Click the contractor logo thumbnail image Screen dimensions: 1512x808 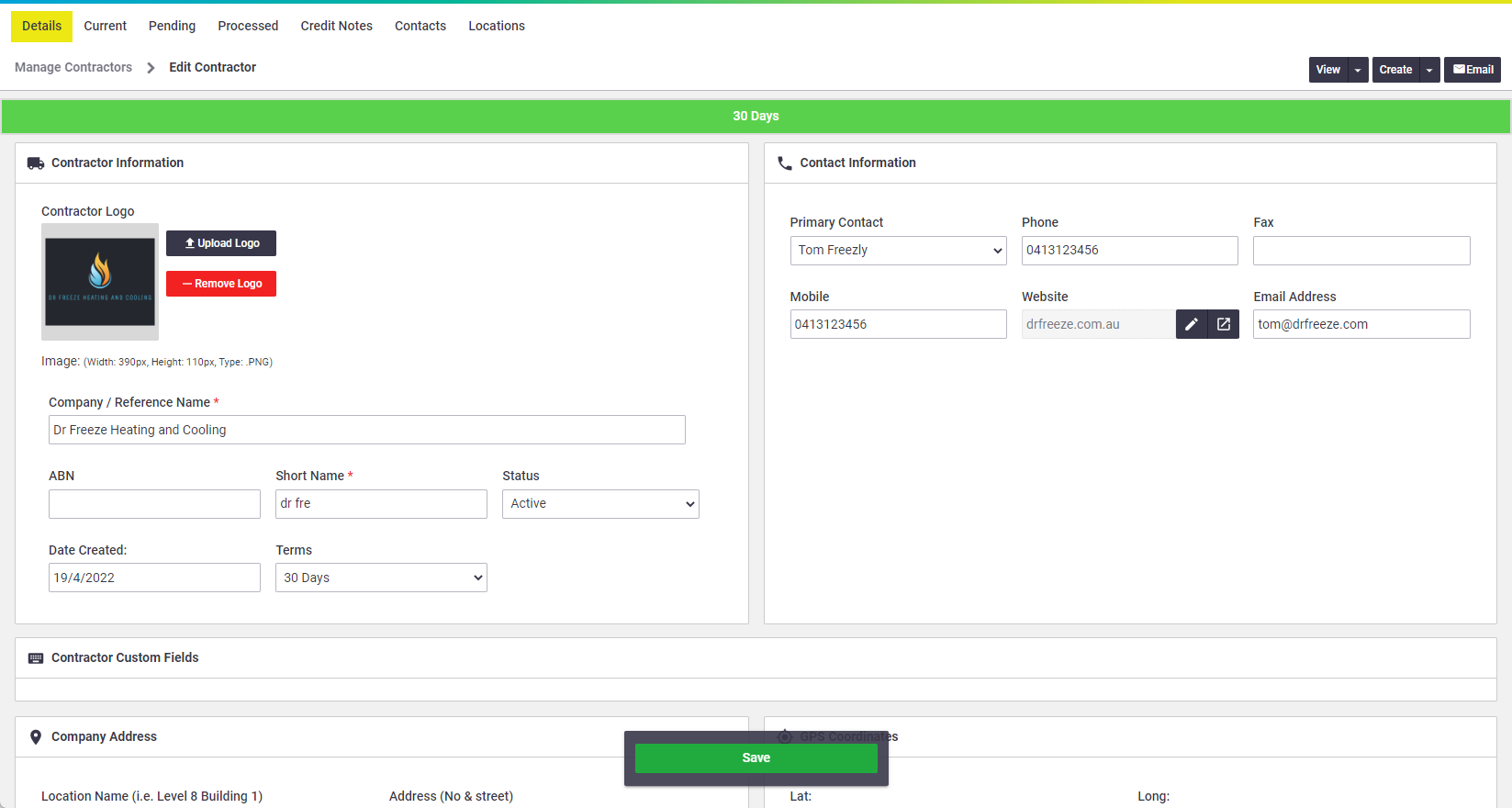pyautogui.click(x=100, y=282)
